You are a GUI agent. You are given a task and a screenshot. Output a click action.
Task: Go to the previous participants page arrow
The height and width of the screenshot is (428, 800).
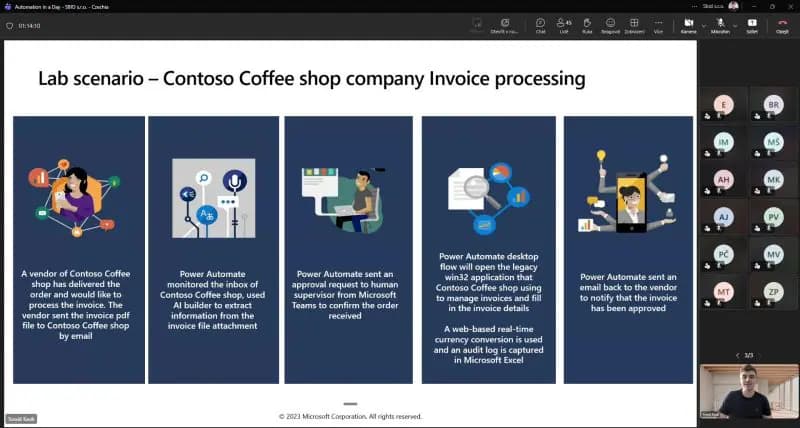737,355
